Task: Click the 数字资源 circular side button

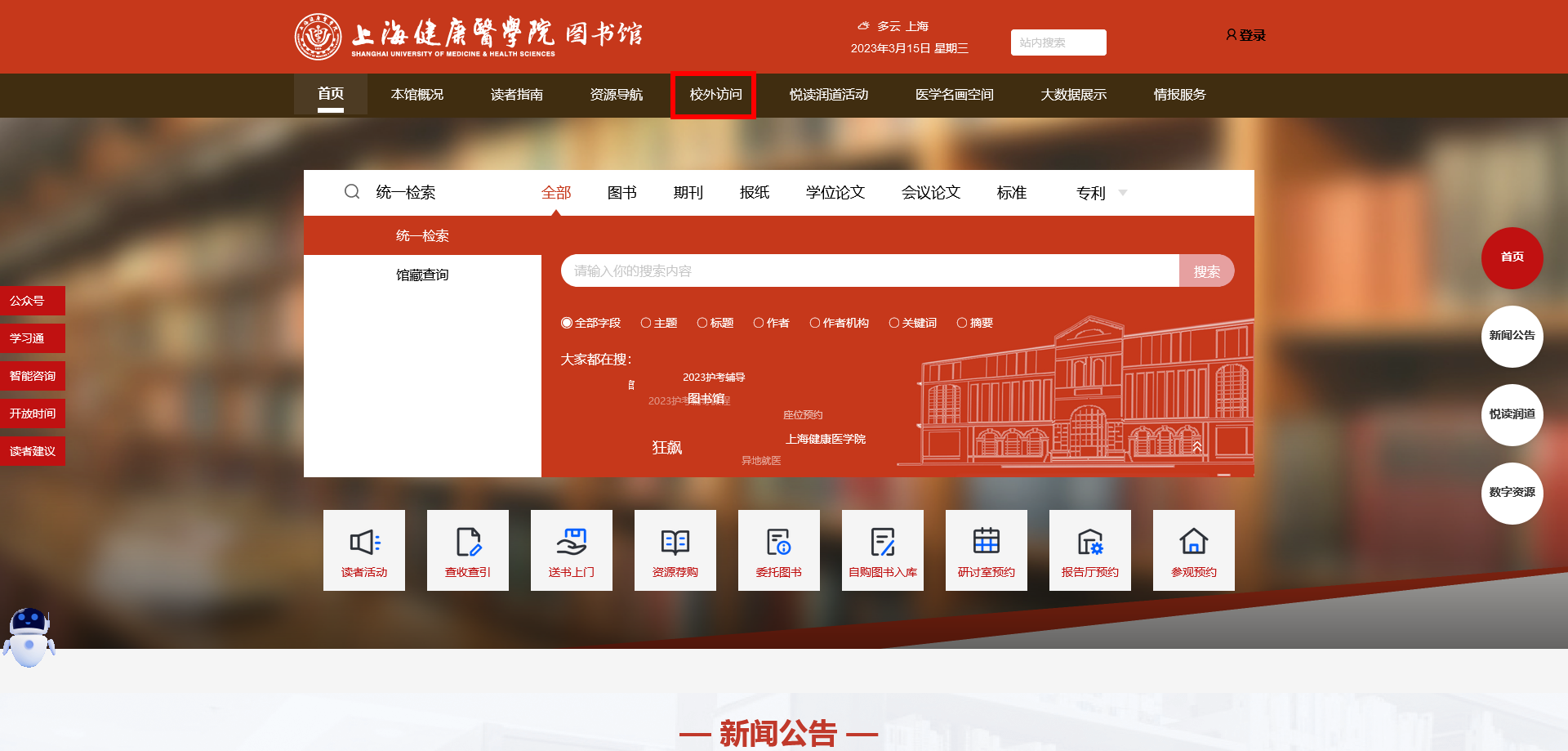Action: [x=1512, y=493]
